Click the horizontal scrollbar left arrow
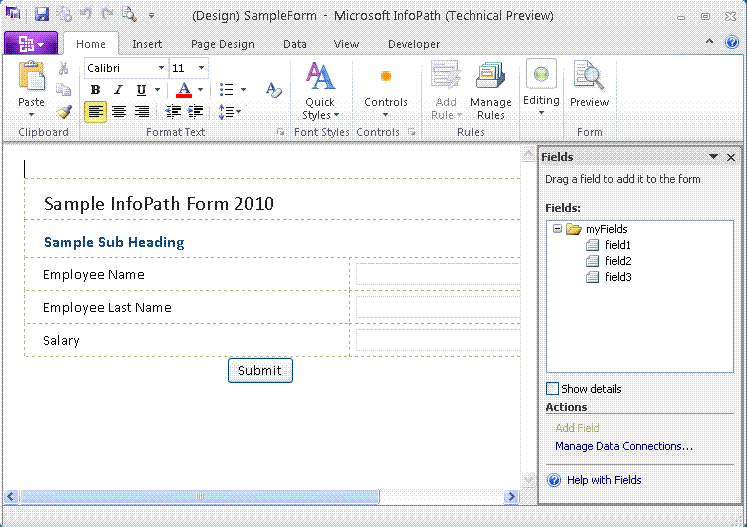 click(11, 497)
